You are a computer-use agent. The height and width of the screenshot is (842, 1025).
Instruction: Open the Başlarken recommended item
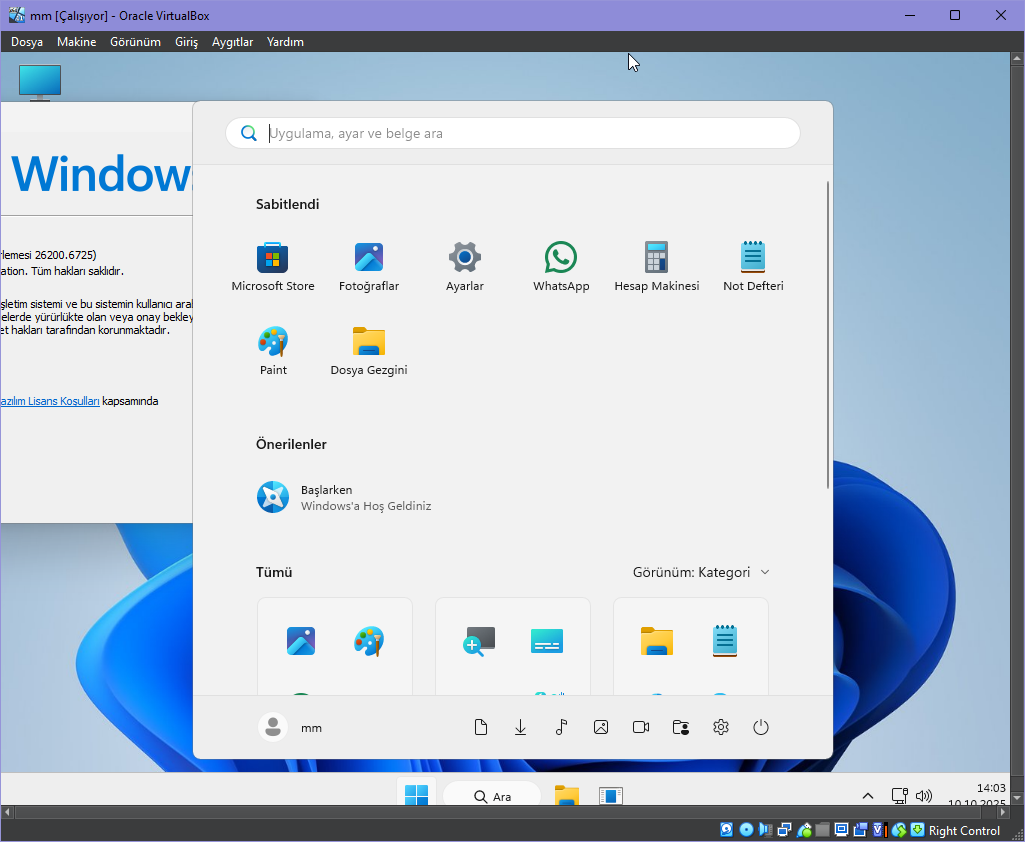[344, 497]
